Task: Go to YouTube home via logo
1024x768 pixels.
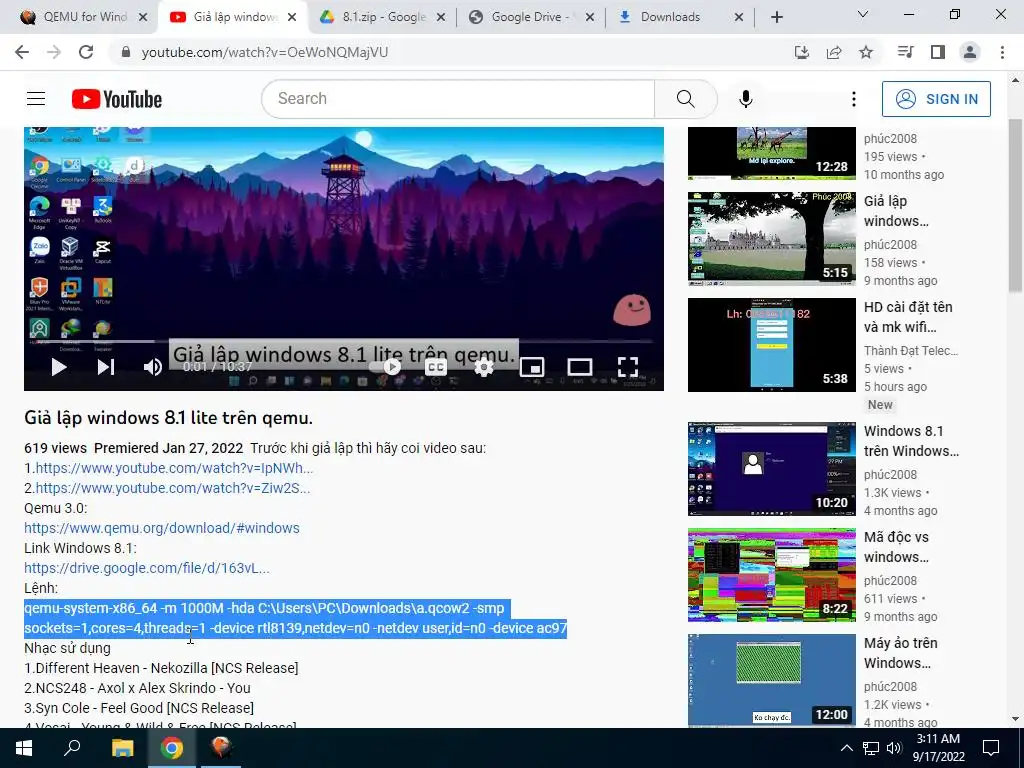Action: click(117, 99)
